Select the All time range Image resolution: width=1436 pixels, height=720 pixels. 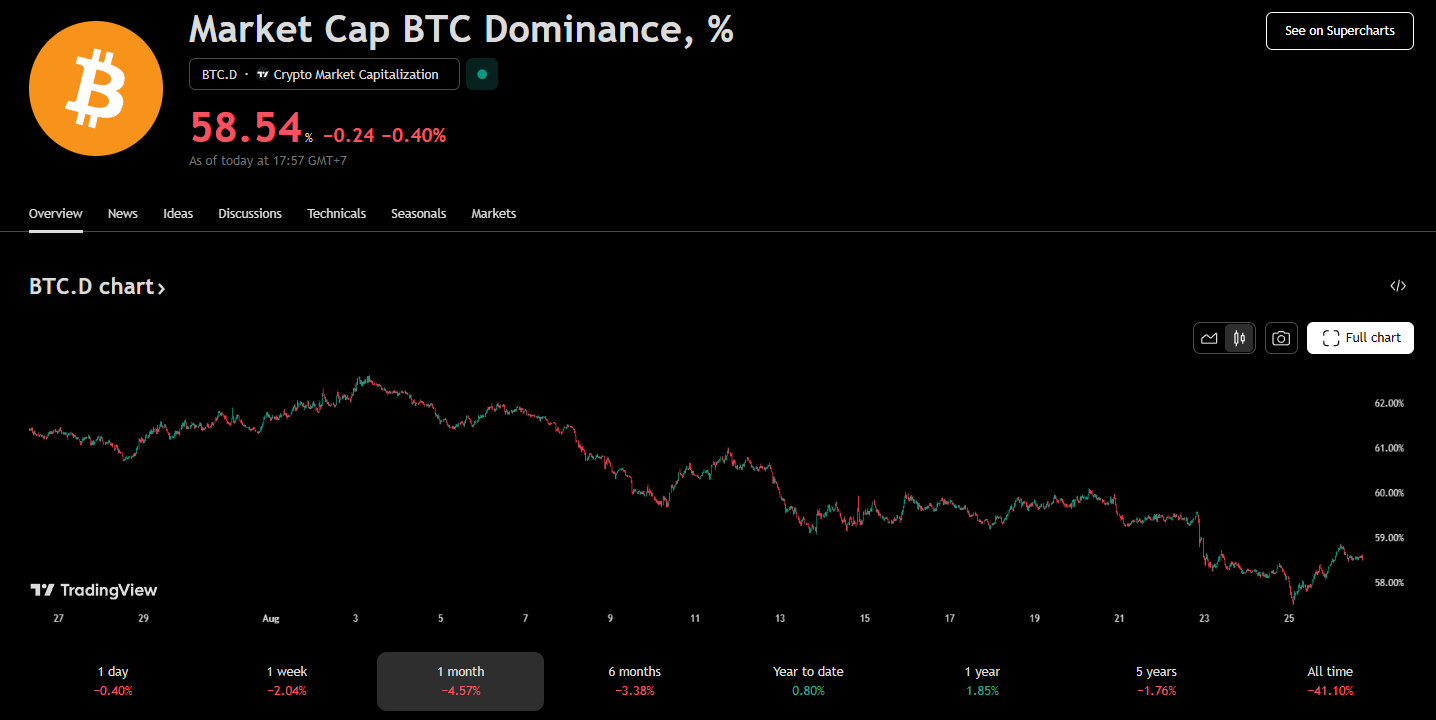1330,681
